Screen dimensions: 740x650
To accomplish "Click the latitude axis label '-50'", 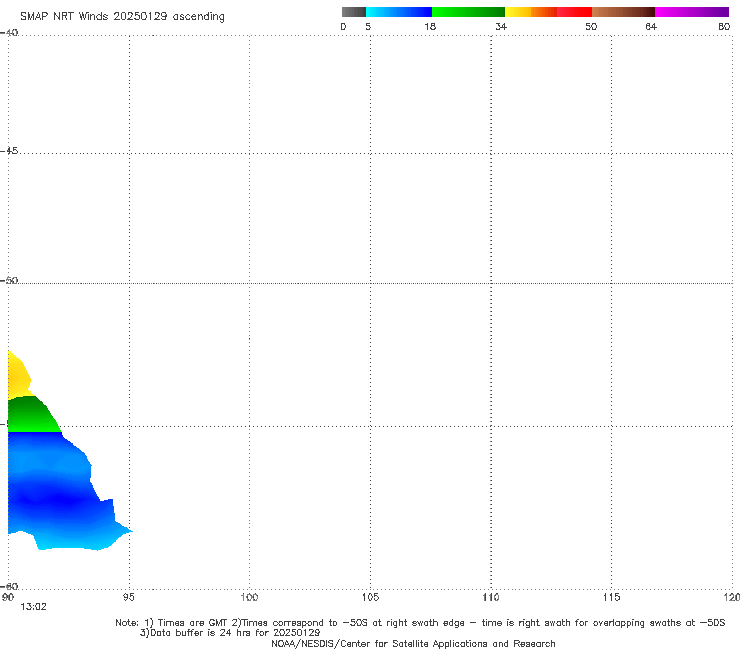I will (9, 280).
